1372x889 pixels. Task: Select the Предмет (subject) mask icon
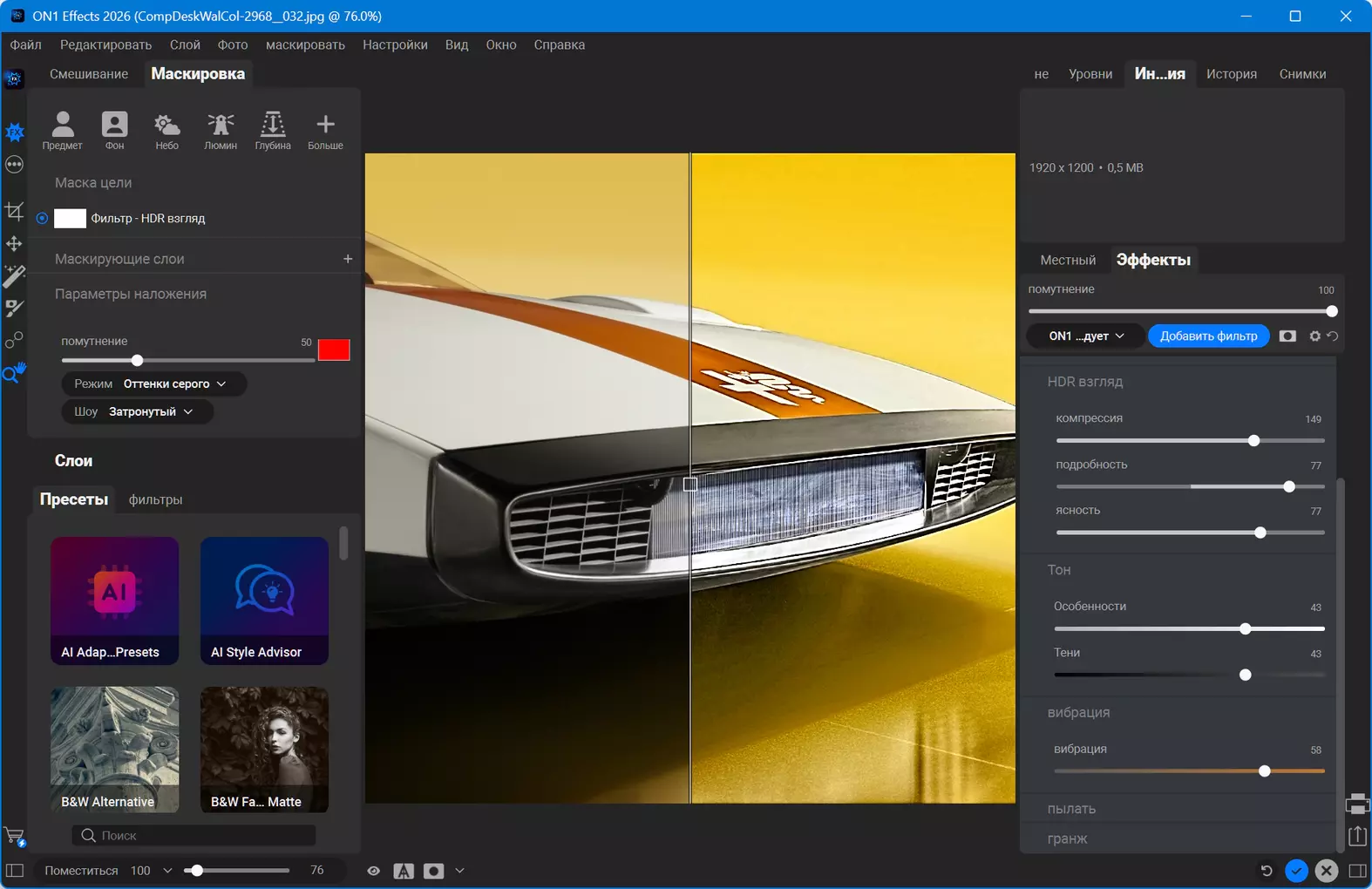click(62, 130)
